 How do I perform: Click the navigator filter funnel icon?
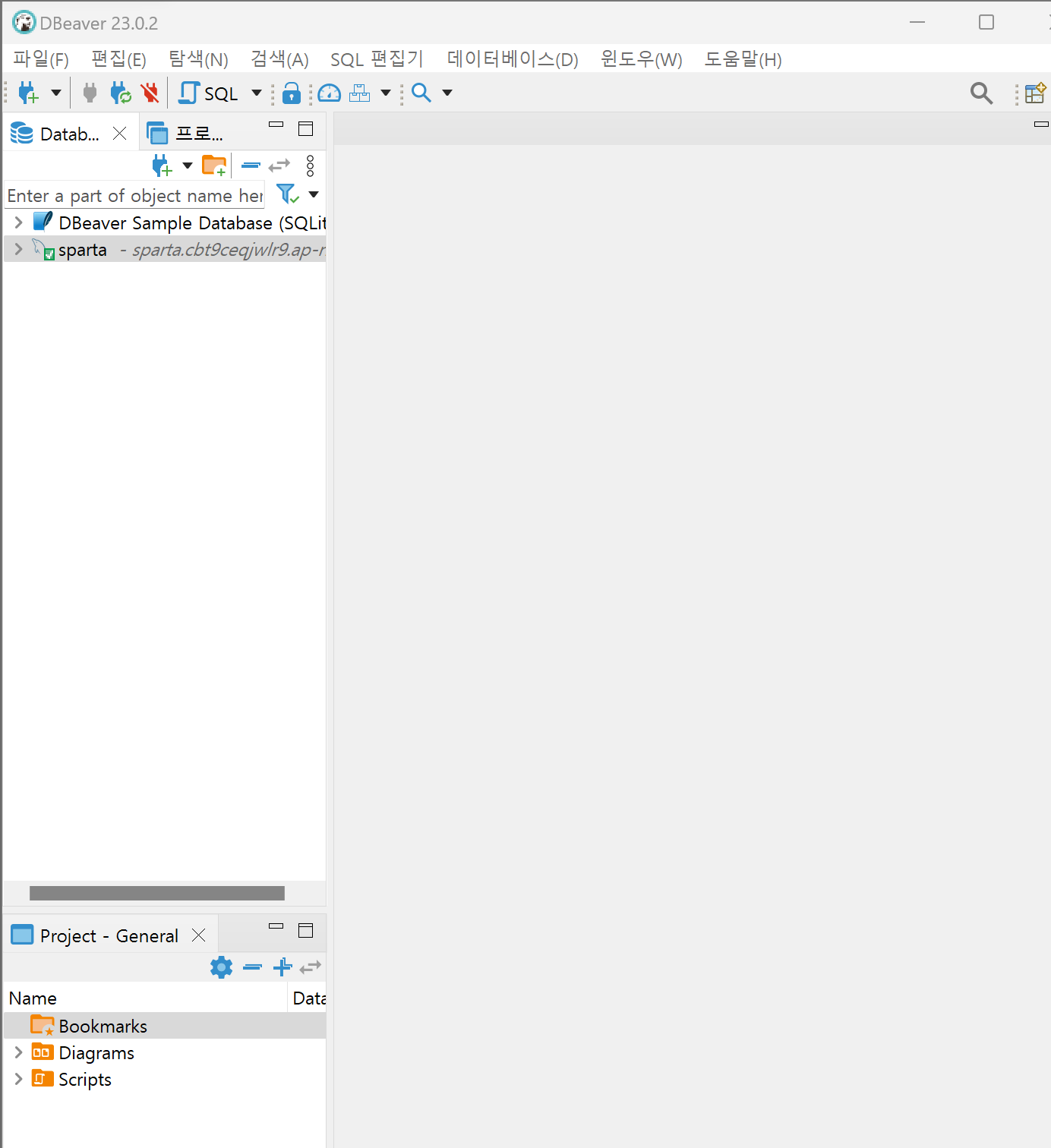(x=288, y=194)
